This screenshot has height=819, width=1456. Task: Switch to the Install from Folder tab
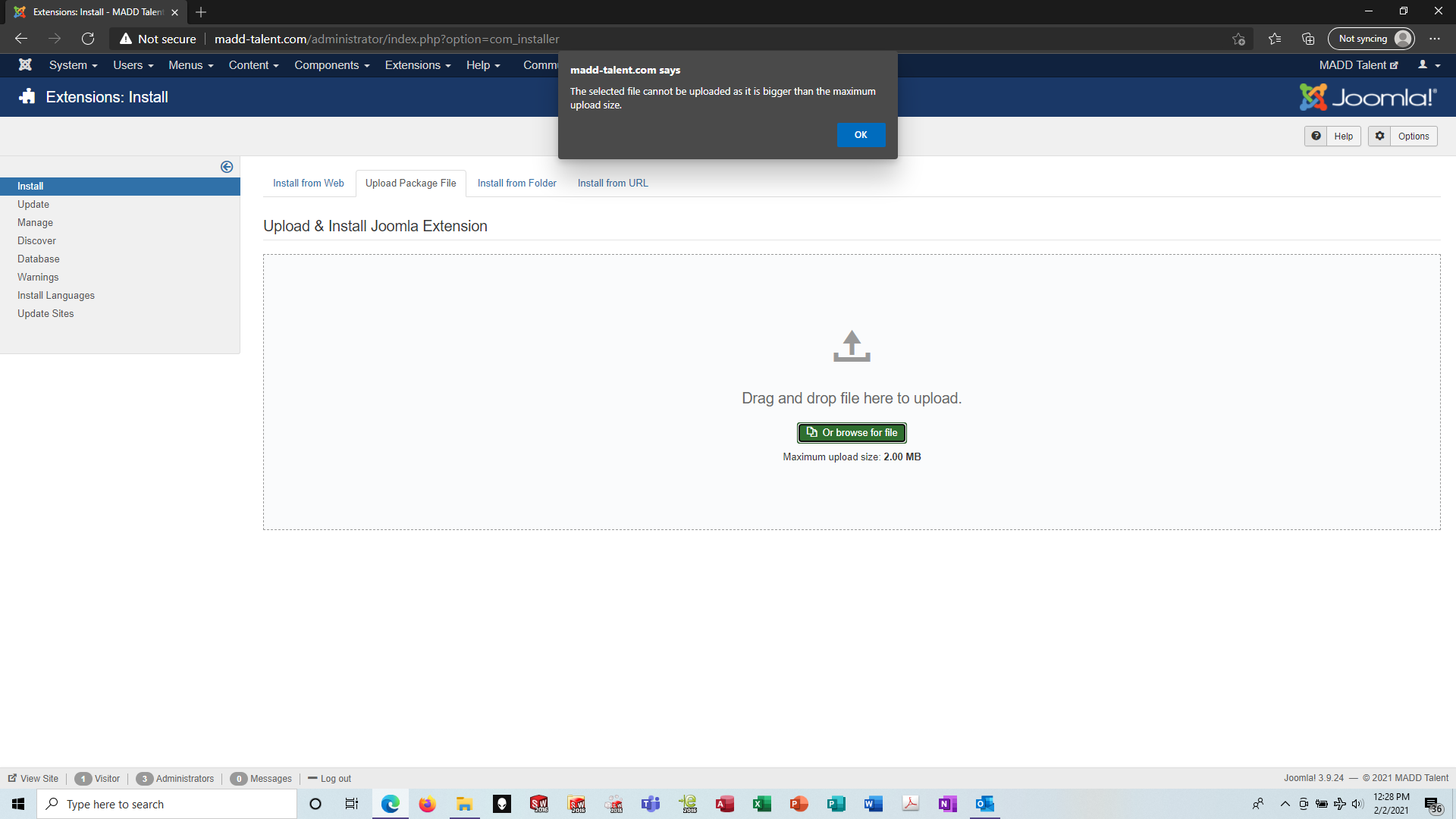coord(516,183)
